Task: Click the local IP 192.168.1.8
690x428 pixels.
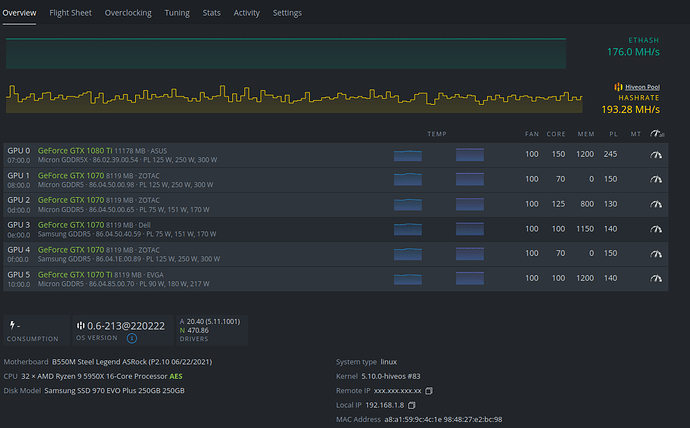Action: 385,405
